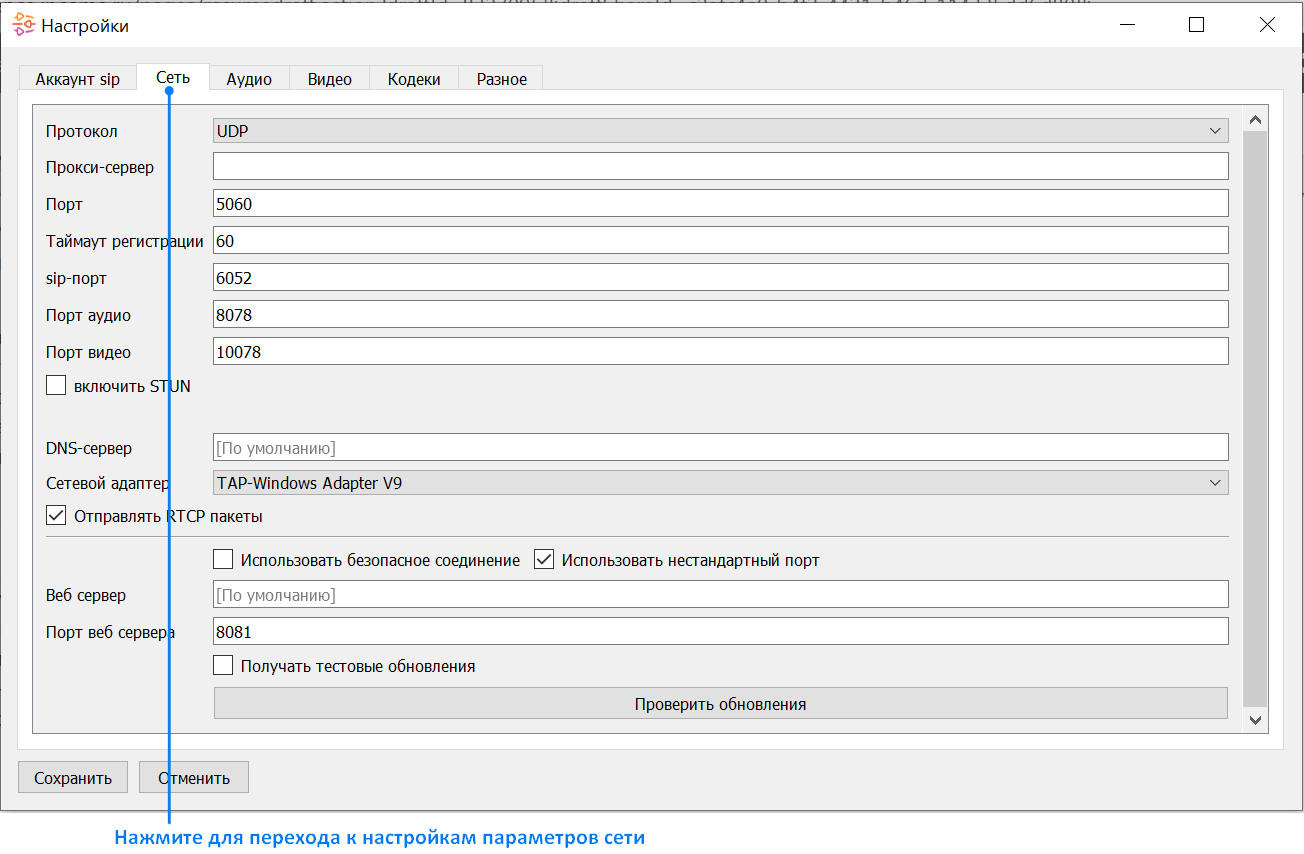Focus the Прокси-сервер input field
Screen dimensions: 1304x854
[x=721, y=167]
